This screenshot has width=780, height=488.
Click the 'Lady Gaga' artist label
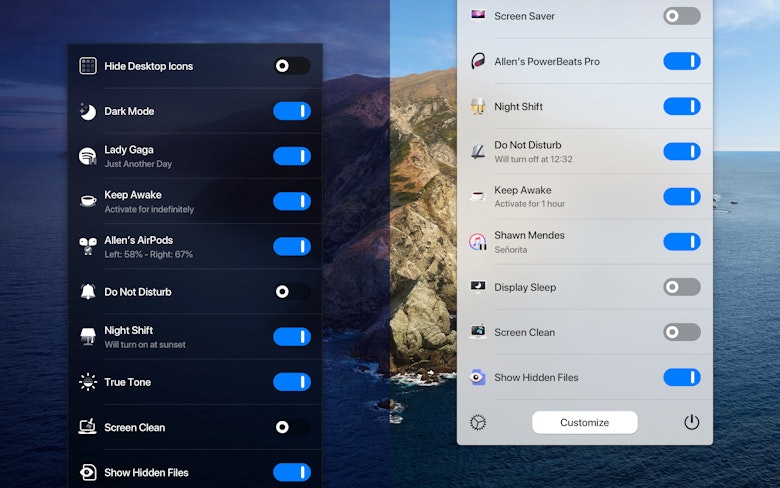[x=129, y=150]
